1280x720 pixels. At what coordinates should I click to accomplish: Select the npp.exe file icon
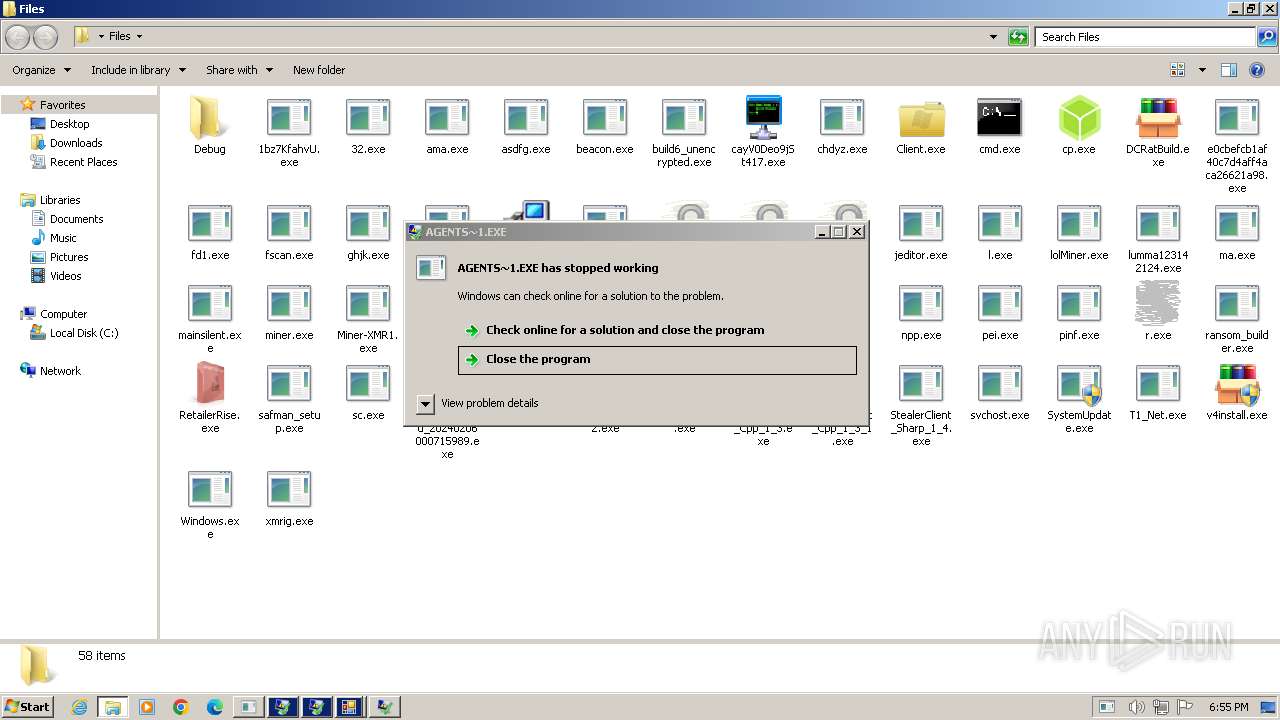[x=921, y=304]
